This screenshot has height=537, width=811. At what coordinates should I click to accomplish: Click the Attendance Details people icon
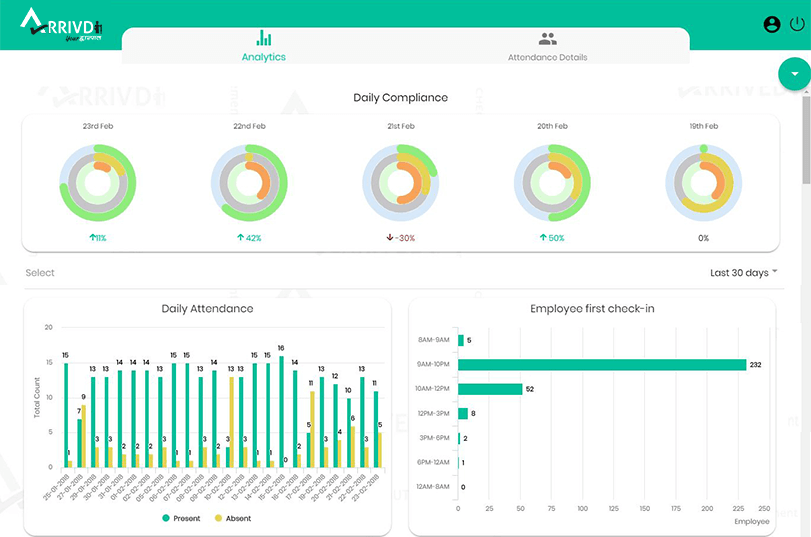tap(547, 40)
